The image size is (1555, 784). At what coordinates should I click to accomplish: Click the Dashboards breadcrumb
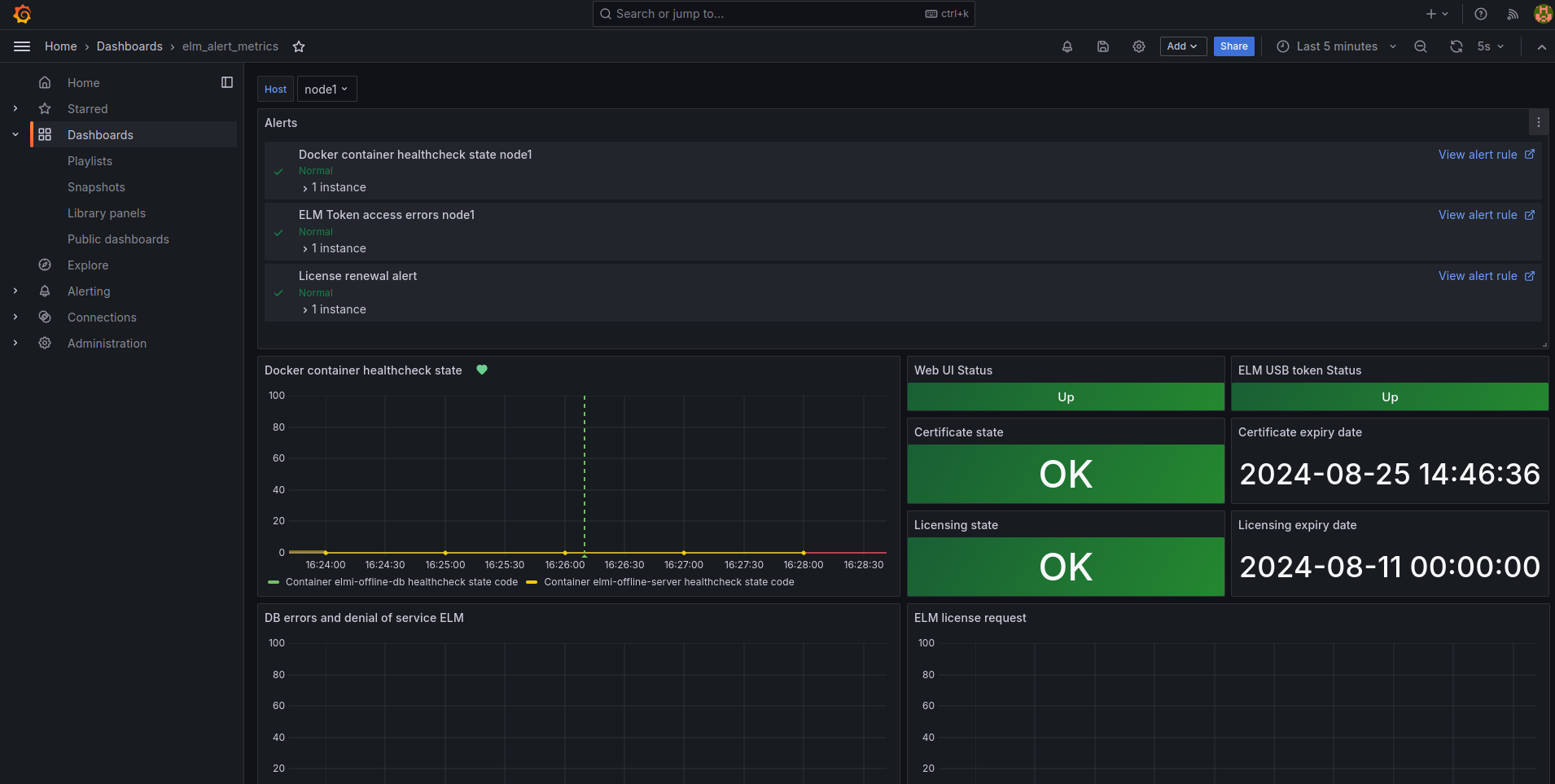(x=129, y=46)
